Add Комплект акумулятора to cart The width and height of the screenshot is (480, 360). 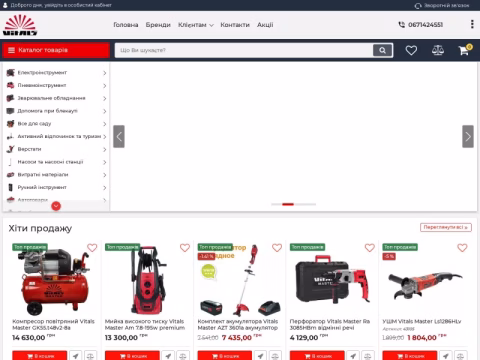coord(225,355)
